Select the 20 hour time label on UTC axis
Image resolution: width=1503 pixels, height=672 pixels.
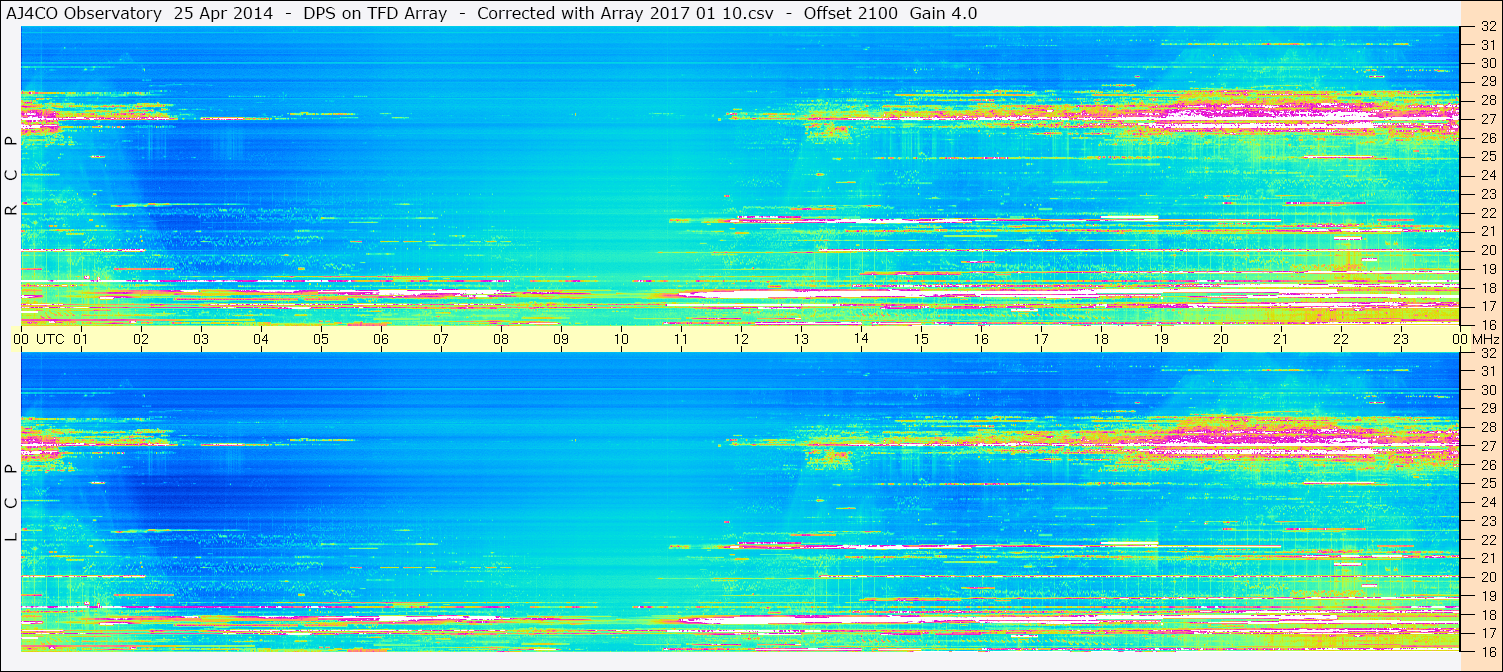pos(1221,339)
